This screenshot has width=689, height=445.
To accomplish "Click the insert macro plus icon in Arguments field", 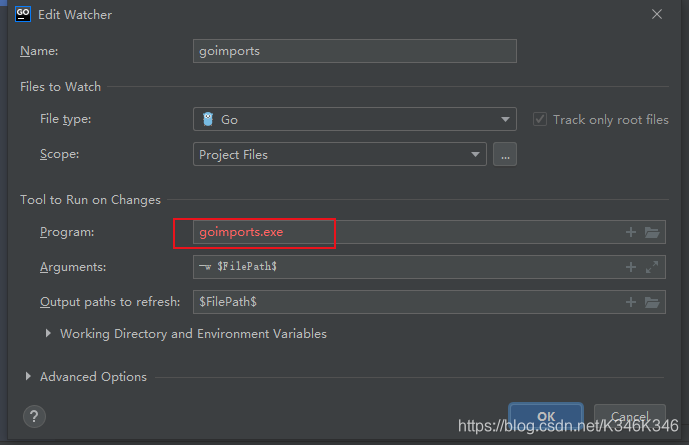I will coord(630,267).
